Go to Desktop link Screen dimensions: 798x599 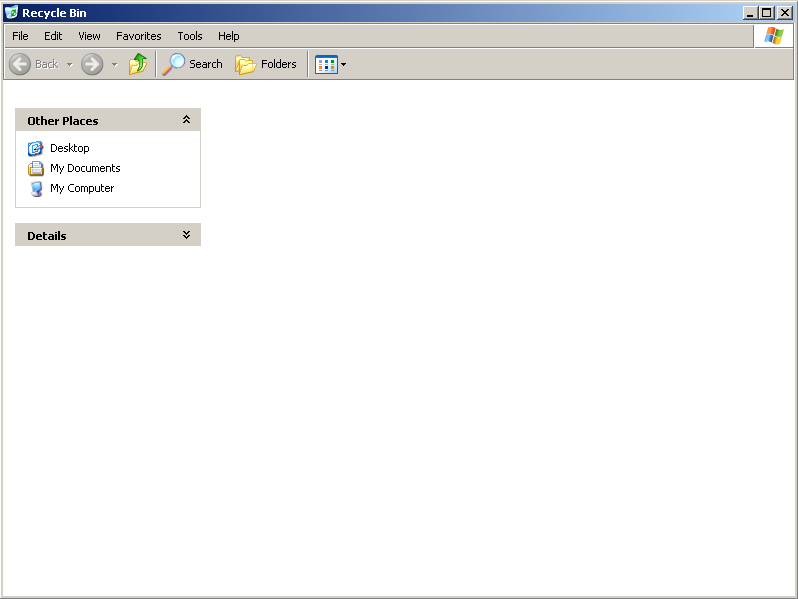[x=70, y=148]
